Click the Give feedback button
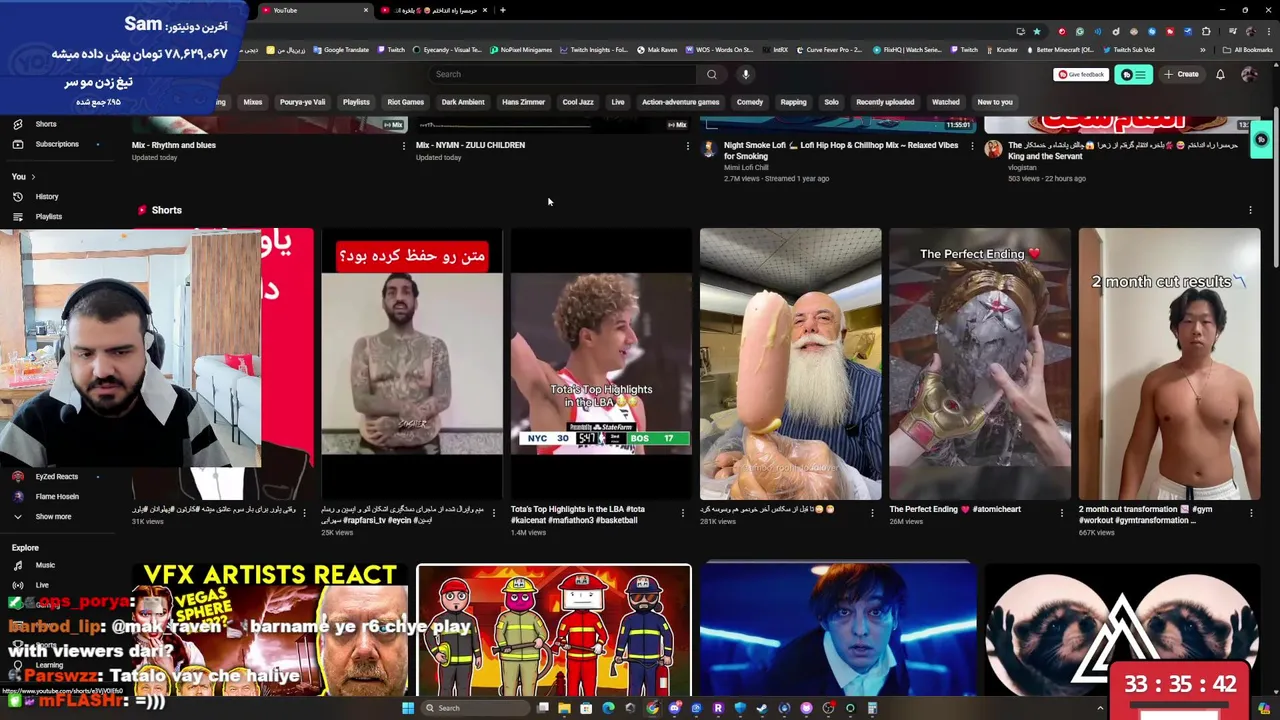 click(x=1081, y=74)
